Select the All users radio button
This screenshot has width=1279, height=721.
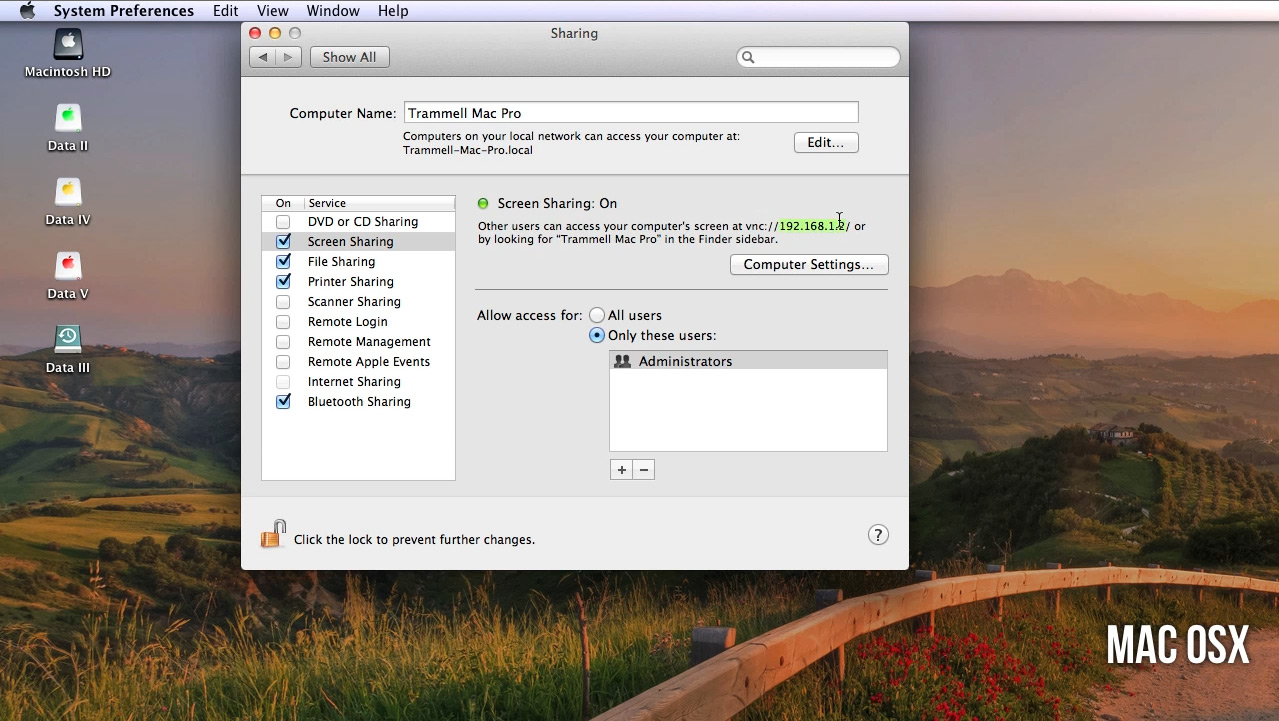click(597, 314)
